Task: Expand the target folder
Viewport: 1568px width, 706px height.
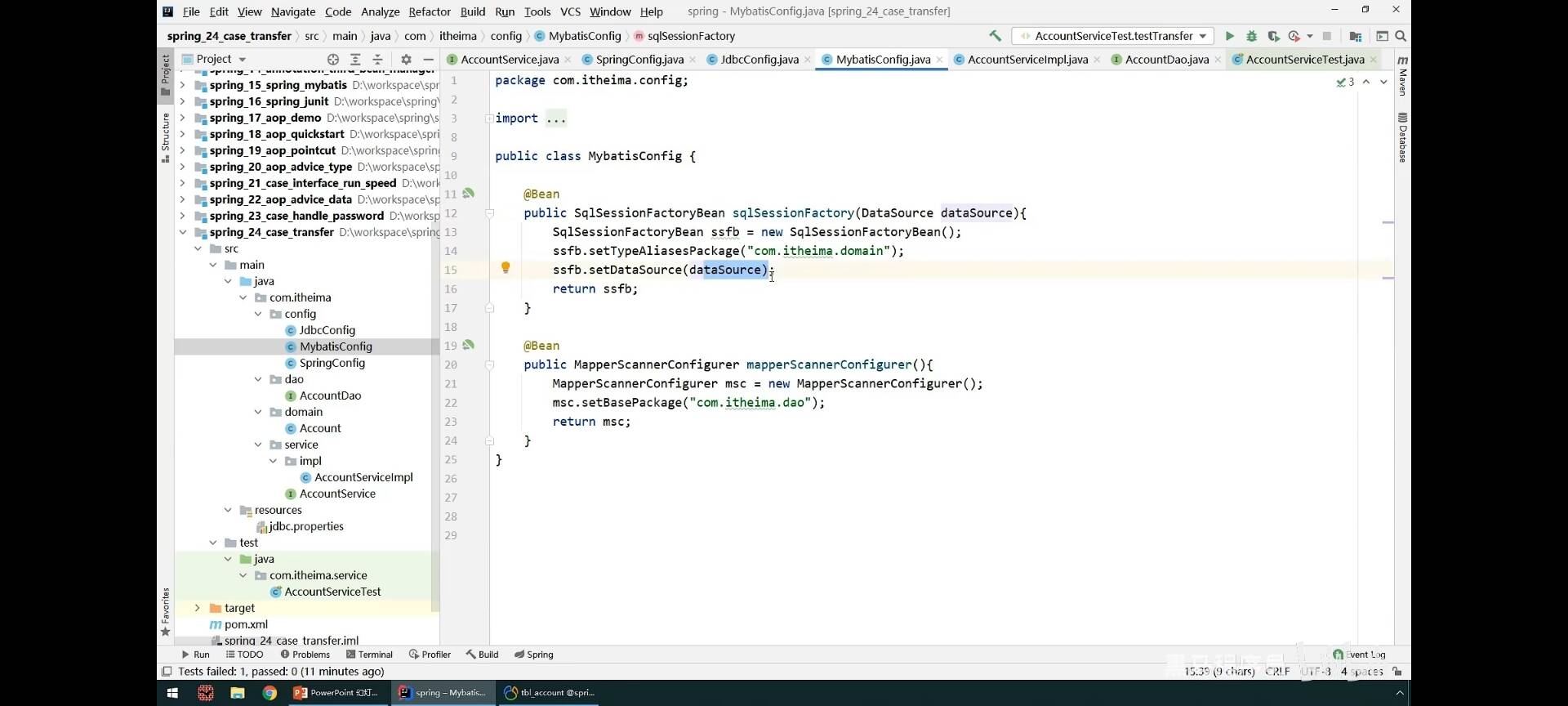Action: [198, 608]
